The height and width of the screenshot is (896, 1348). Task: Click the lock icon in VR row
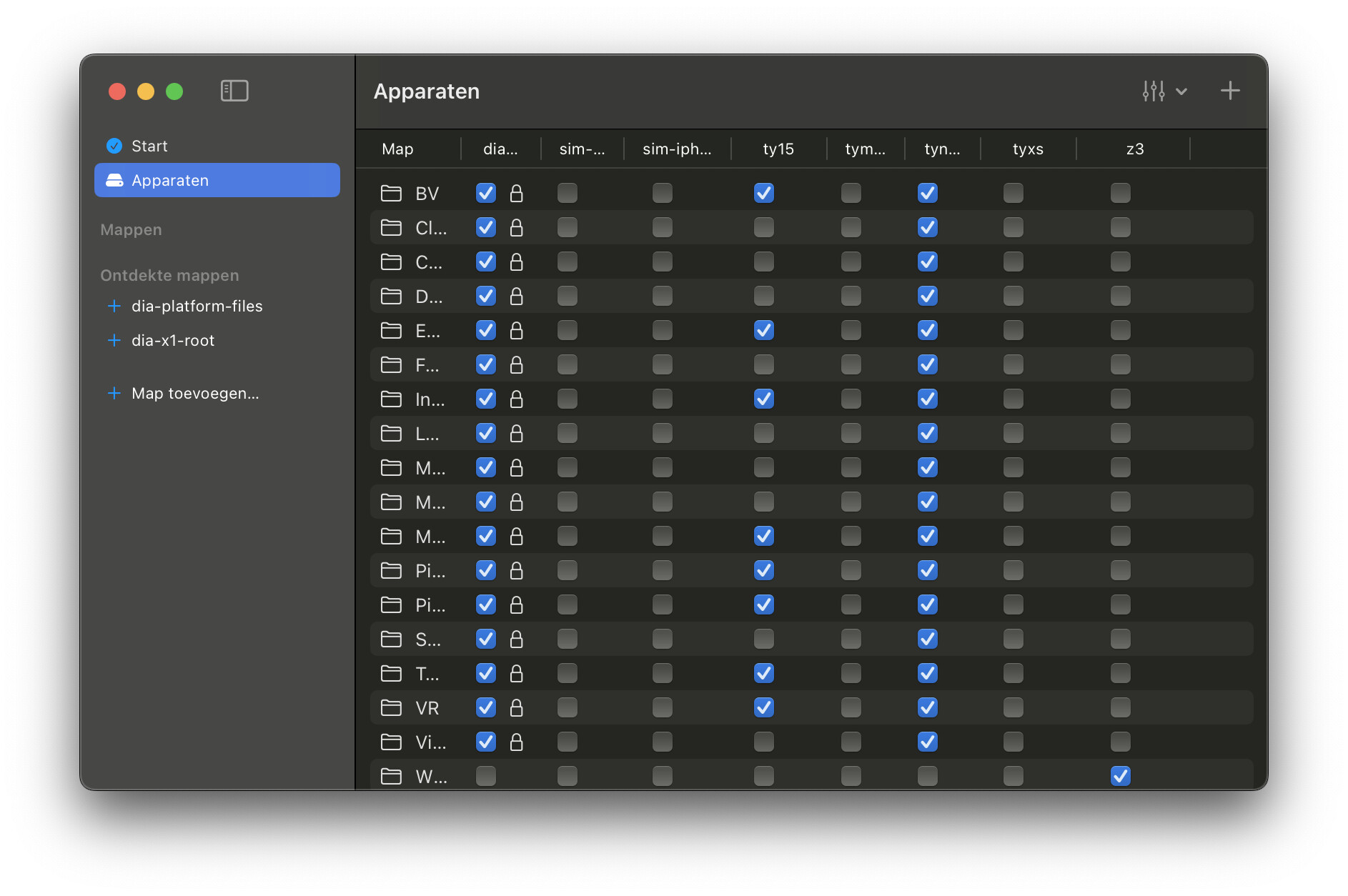516,707
